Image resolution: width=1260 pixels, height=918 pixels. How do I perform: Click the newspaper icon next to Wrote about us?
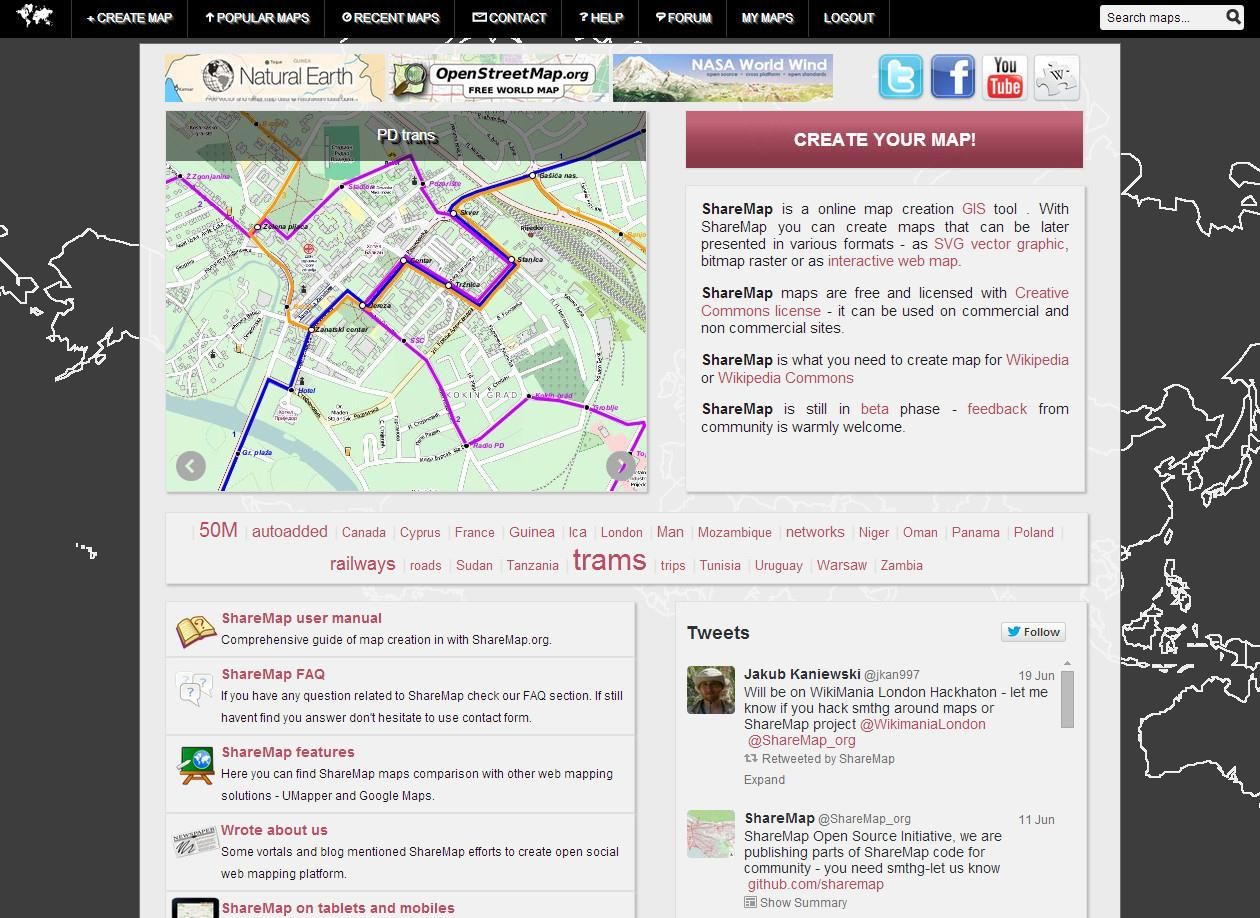196,843
